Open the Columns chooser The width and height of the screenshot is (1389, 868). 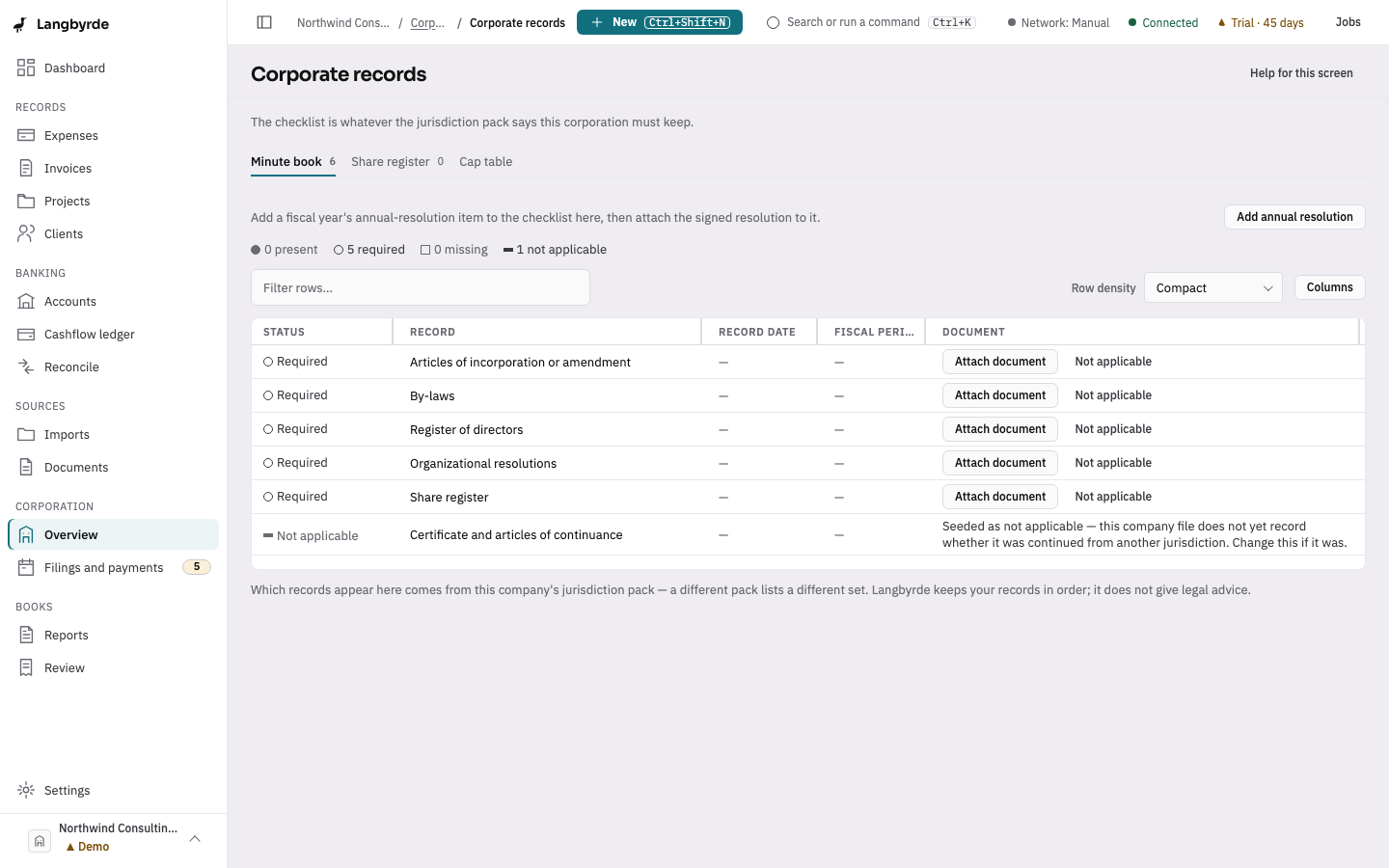point(1329,287)
